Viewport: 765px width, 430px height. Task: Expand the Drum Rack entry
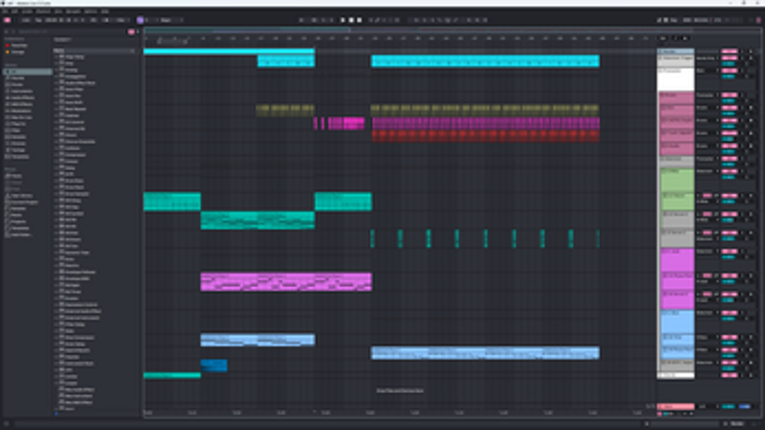click(x=56, y=187)
